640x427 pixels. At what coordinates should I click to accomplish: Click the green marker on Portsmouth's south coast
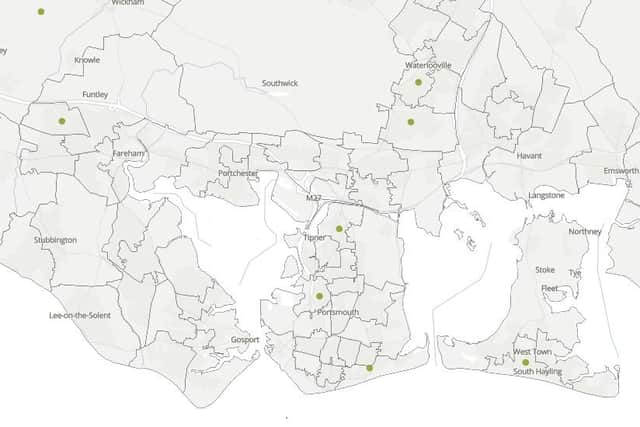point(369,368)
